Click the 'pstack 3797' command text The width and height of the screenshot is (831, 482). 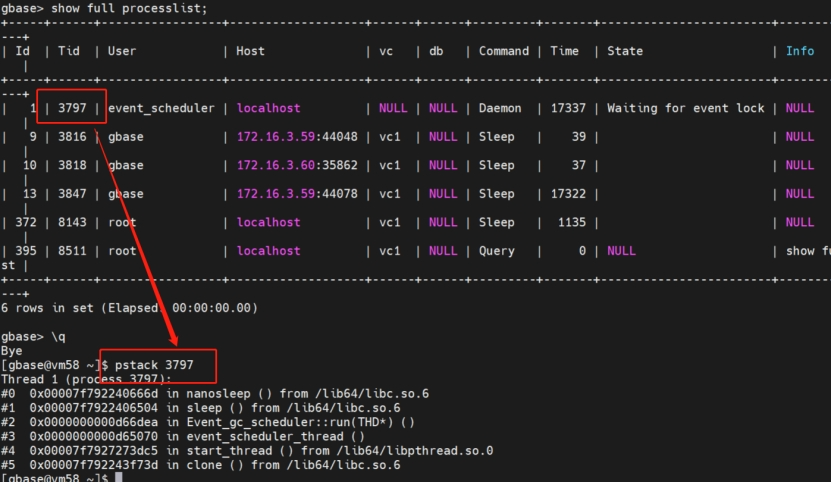154,365
